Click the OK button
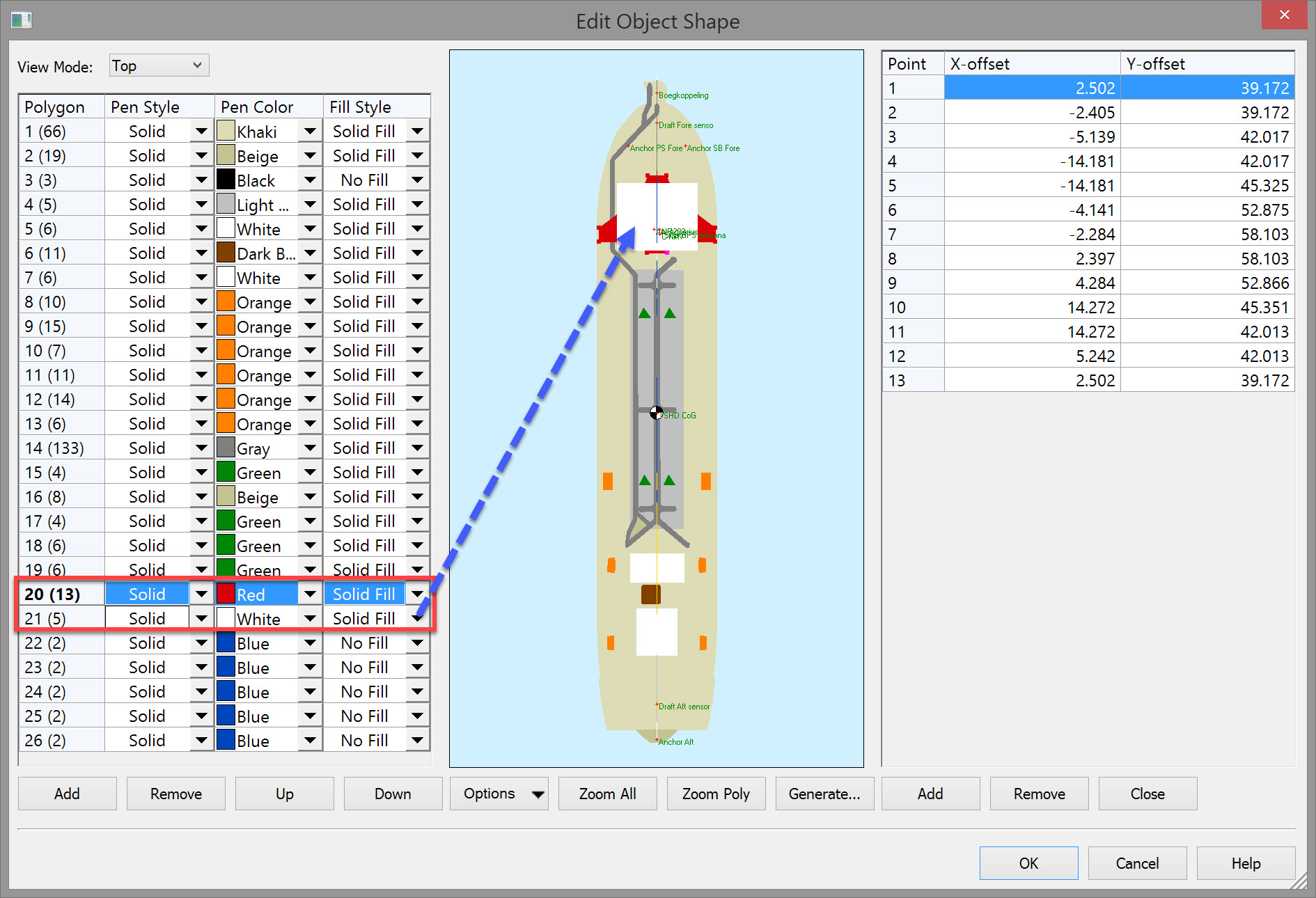1316x898 pixels. click(x=1028, y=863)
